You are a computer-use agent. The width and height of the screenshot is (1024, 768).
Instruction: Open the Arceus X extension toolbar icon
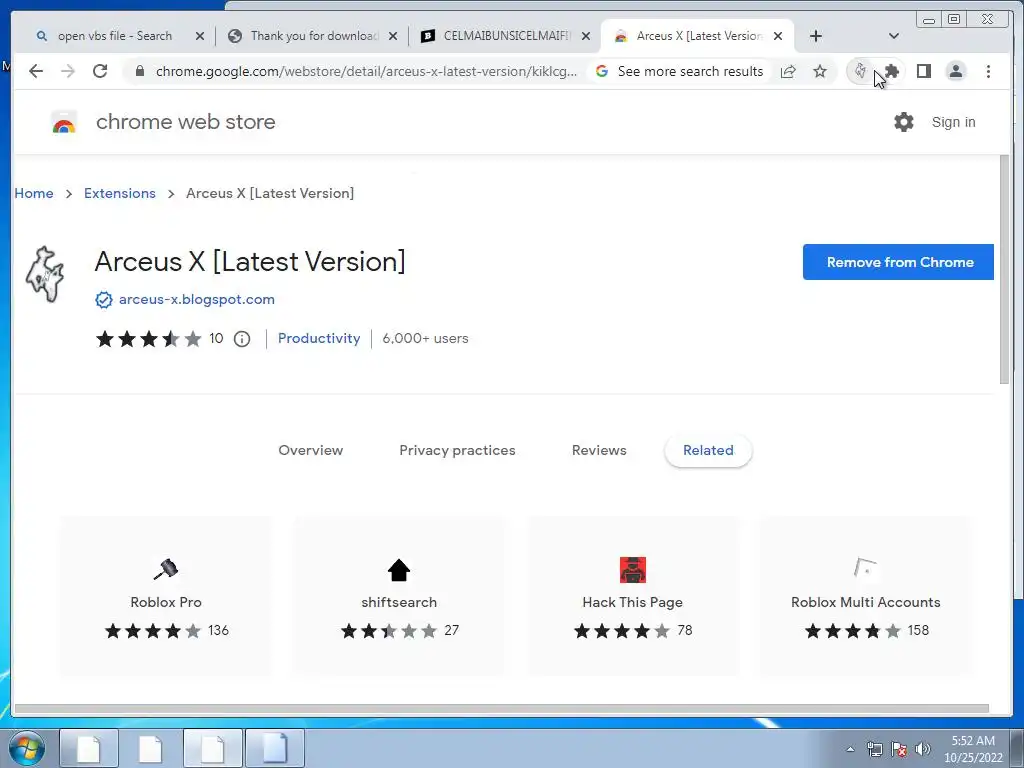coord(860,71)
